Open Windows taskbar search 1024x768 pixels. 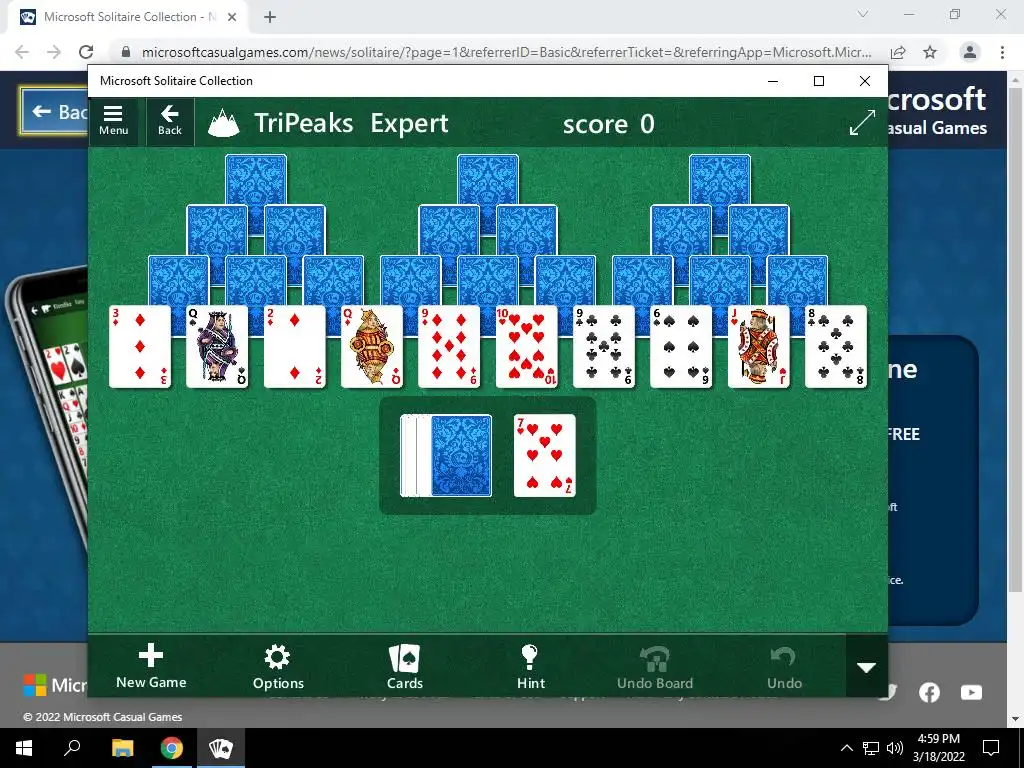[x=72, y=748]
